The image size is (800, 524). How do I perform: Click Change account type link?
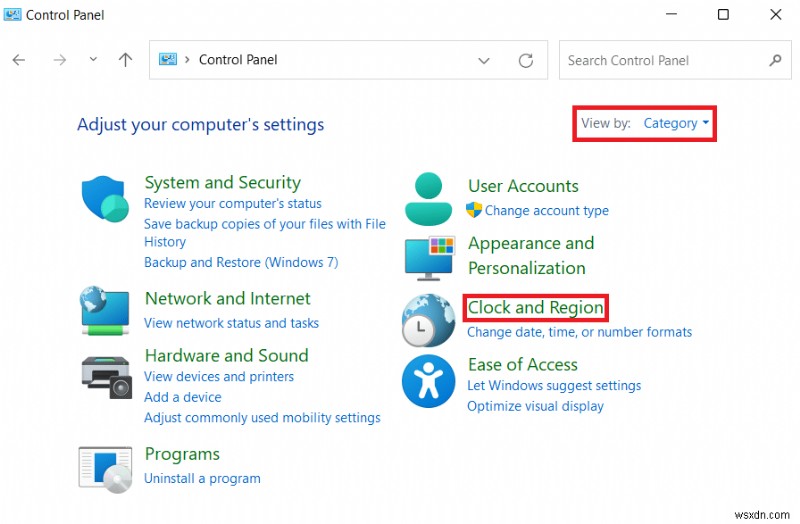pyautogui.click(x=546, y=211)
